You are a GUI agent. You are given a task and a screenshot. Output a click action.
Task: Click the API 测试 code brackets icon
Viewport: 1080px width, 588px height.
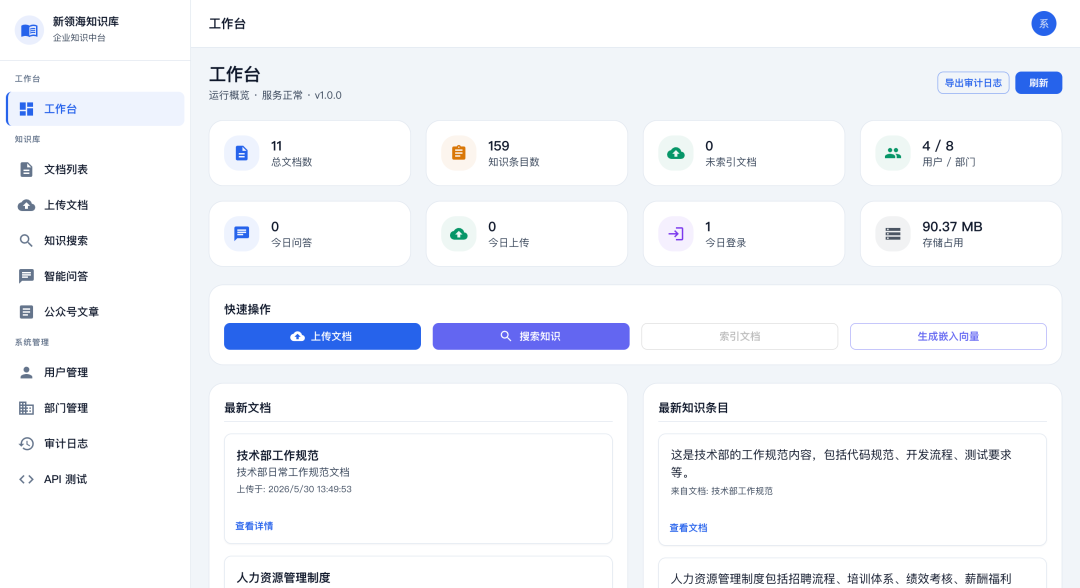coord(26,479)
